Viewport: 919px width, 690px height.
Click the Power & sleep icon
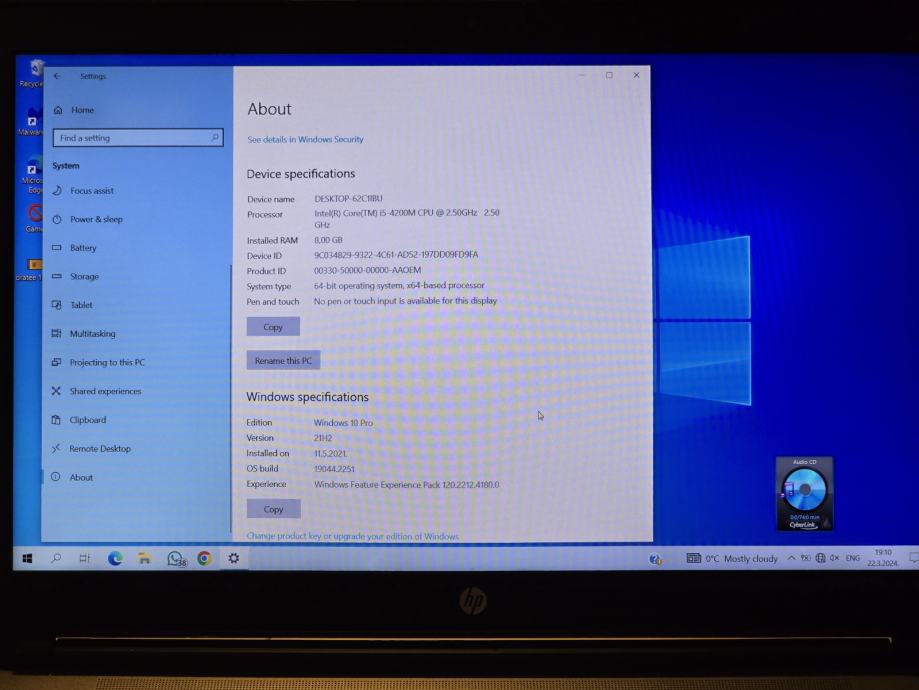pyautogui.click(x=57, y=219)
